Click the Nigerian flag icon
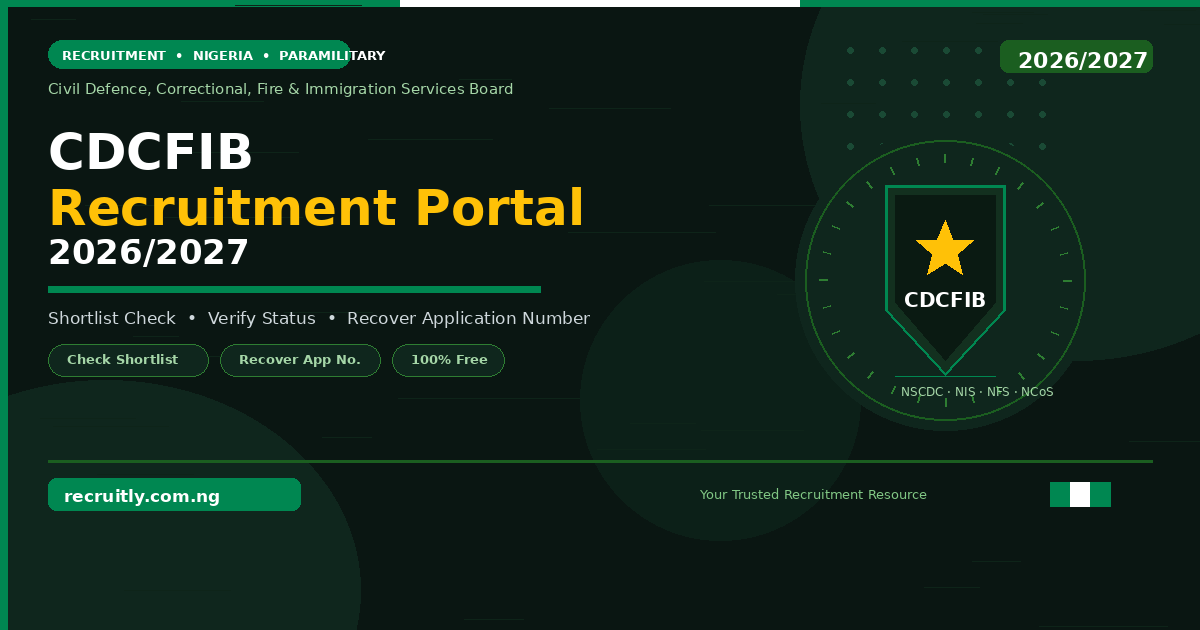 (x=1080, y=494)
